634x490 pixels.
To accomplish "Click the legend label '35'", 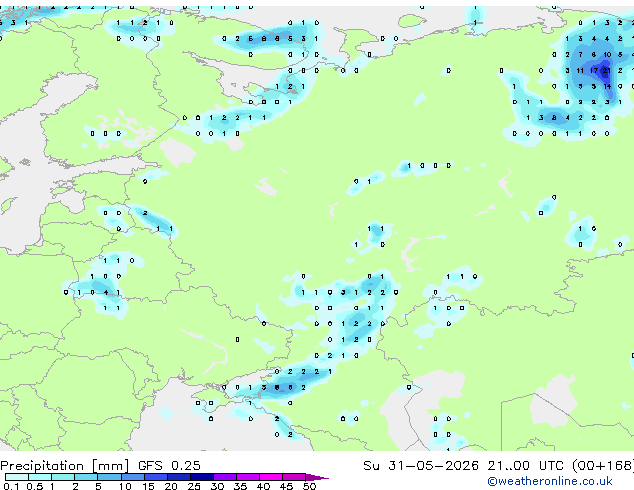I will [x=240, y=486].
